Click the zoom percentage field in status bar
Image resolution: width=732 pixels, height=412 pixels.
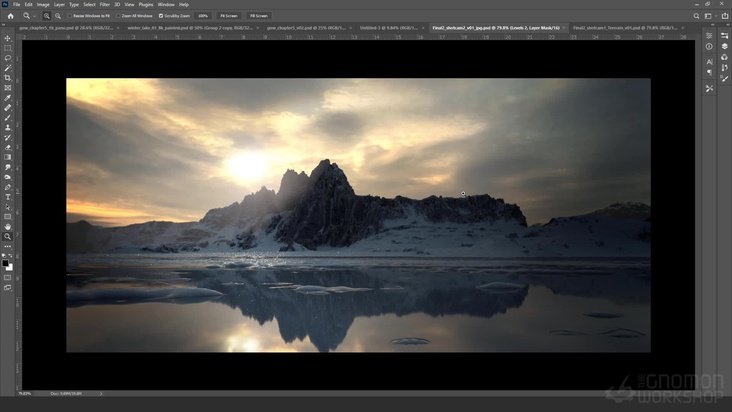click(x=25, y=394)
